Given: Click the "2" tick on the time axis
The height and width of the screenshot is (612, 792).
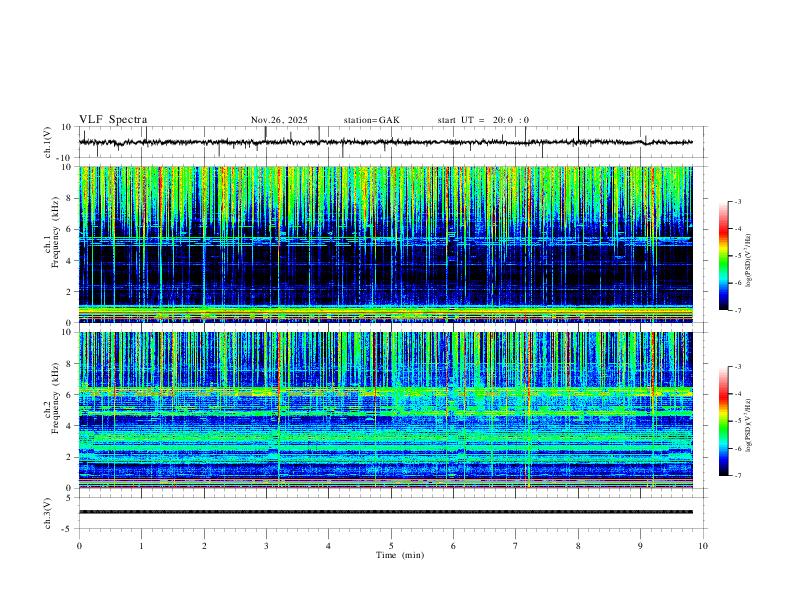Looking at the screenshot, I should pyautogui.click(x=204, y=546).
